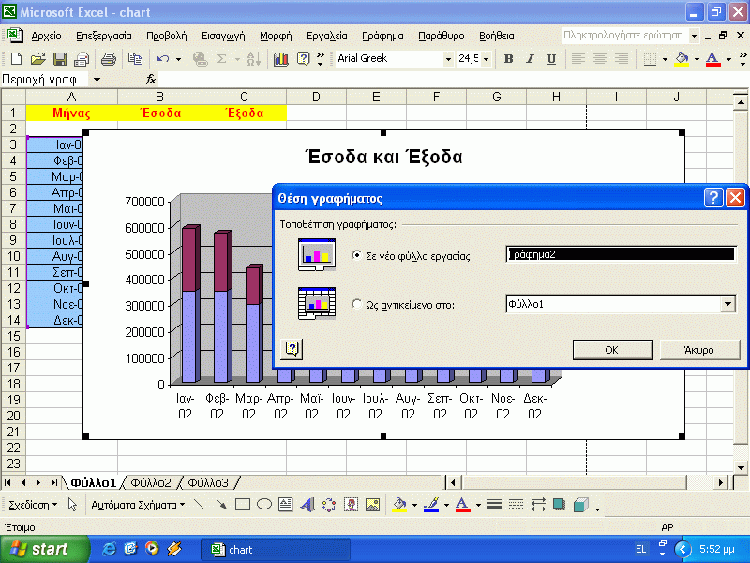Insert Picture from File icon
This screenshot has height=563, width=750.
[x=373, y=505]
